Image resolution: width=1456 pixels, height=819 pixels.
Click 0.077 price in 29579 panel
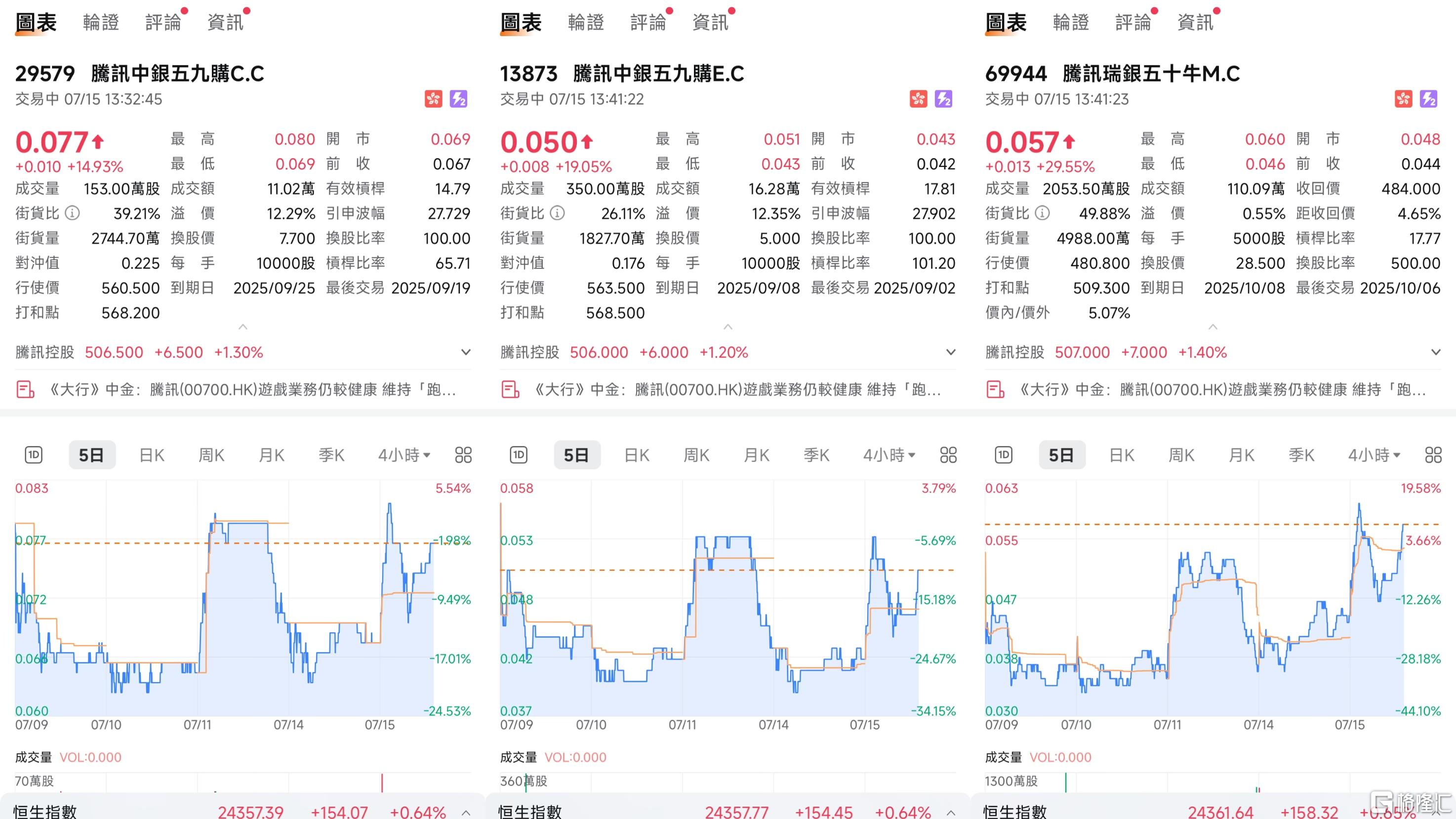click(52, 142)
